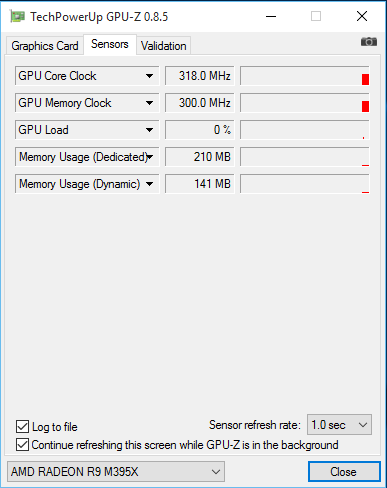387x488 pixels.
Task: Take a screenshot with the camera icon
Action: point(369,42)
